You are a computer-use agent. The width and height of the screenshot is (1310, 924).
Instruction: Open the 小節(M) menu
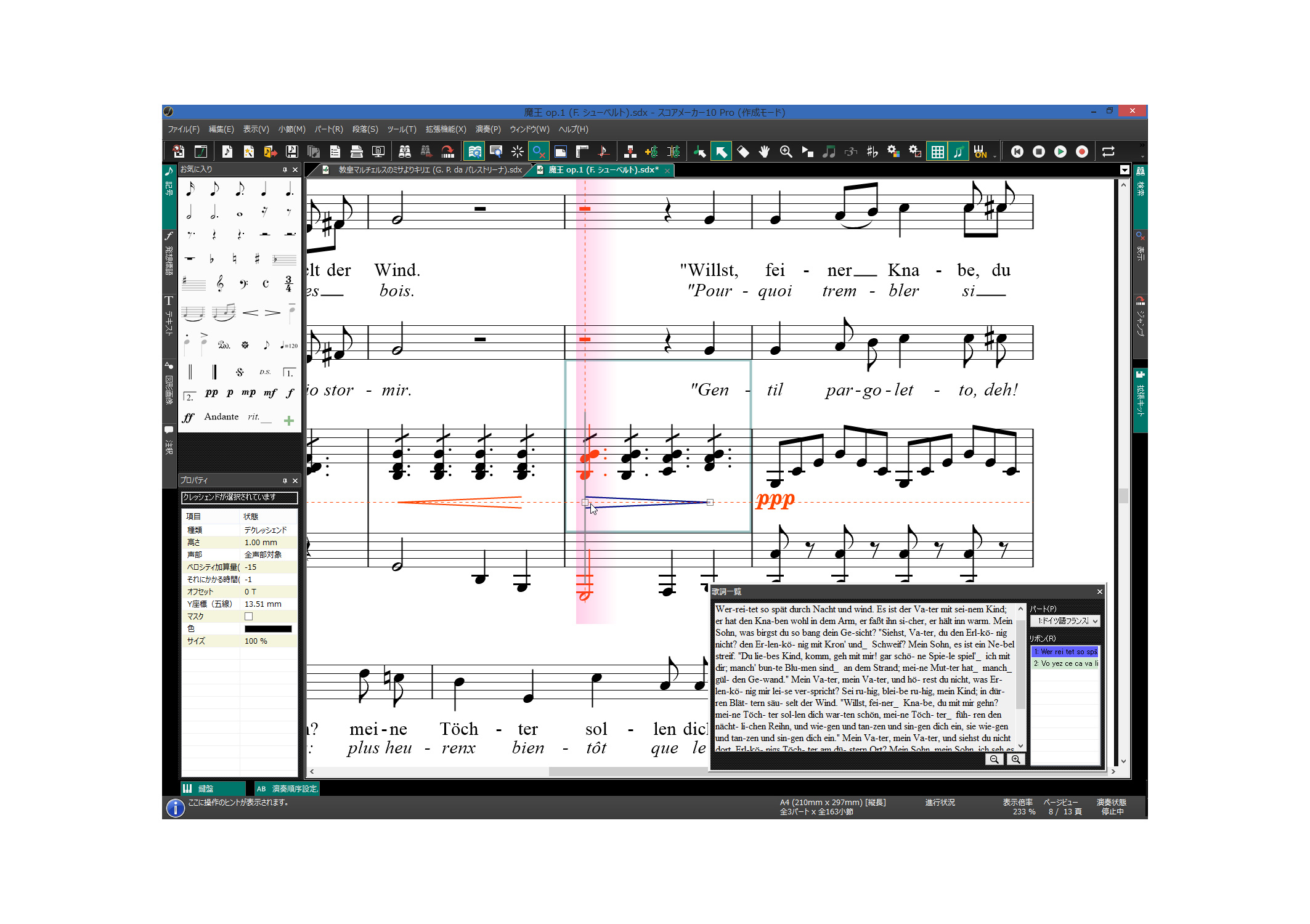coord(291,129)
